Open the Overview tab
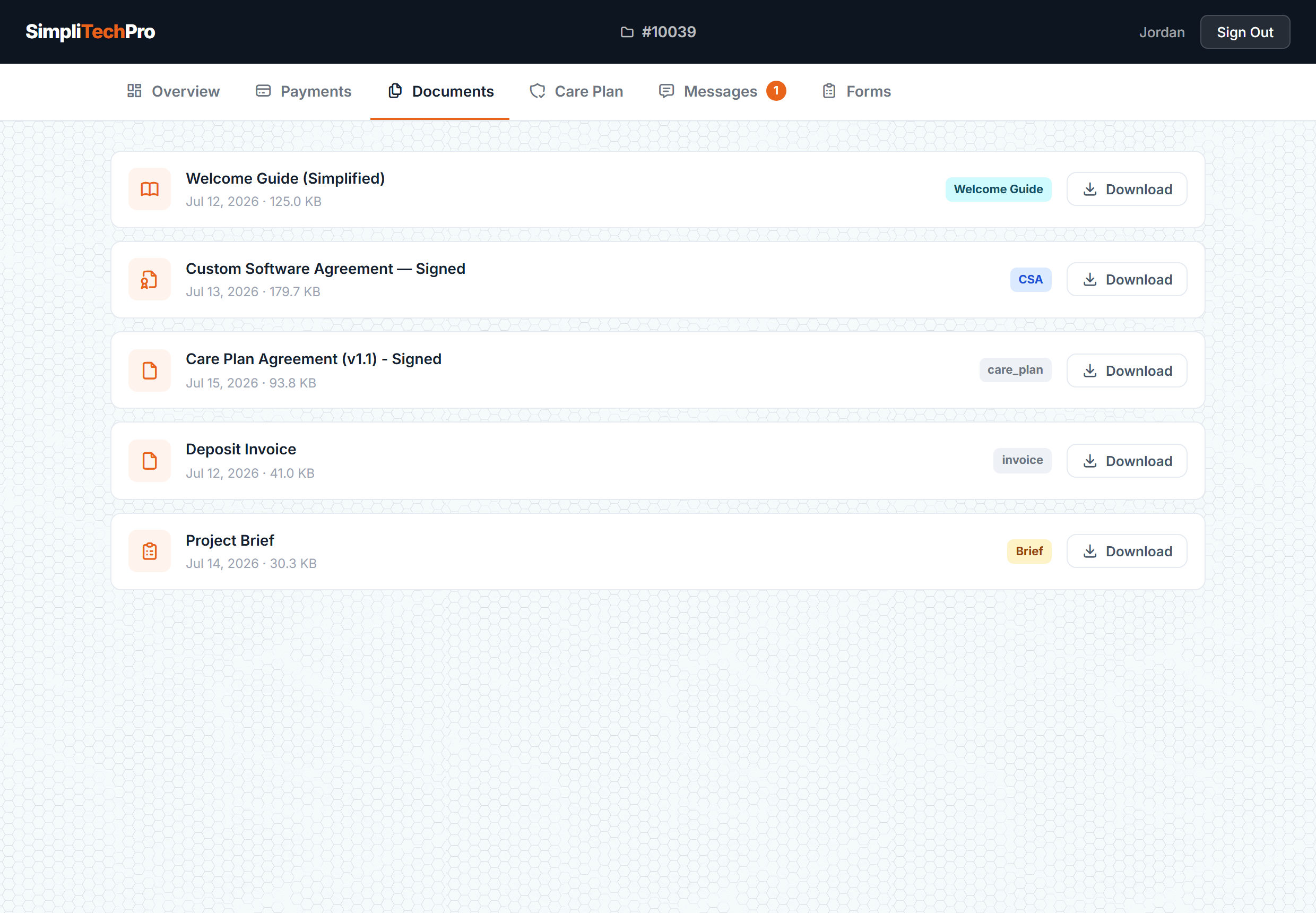 (x=174, y=91)
